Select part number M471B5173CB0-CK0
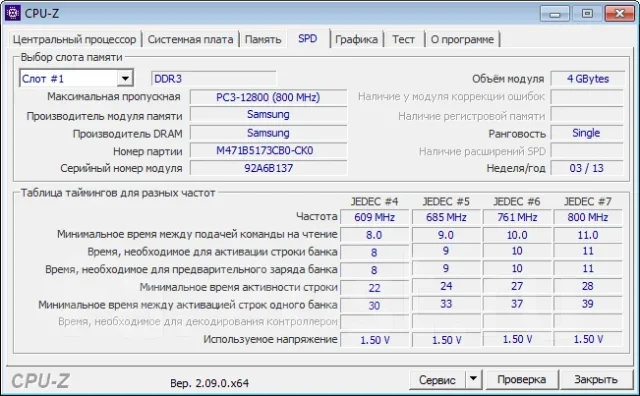The image size is (640, 396). [x=268, y=151]
